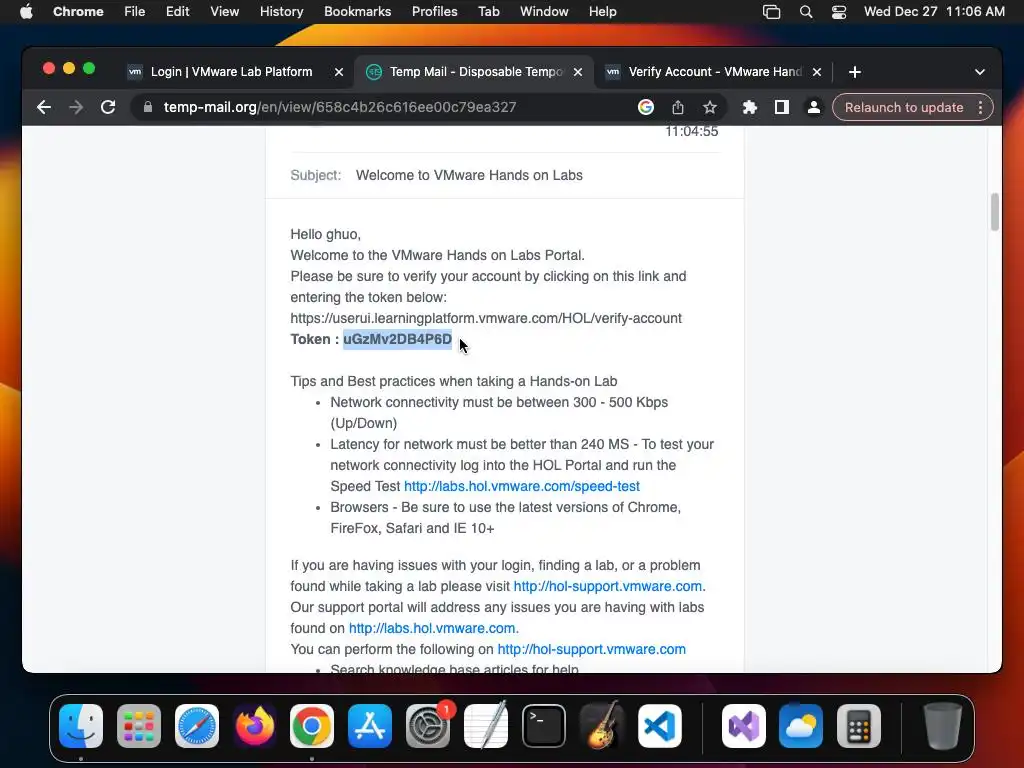Image resolution: width=1024 pixels, height=768 pixels.
Task: Launch Firefox from the Dock
Action: pos(255,726)
